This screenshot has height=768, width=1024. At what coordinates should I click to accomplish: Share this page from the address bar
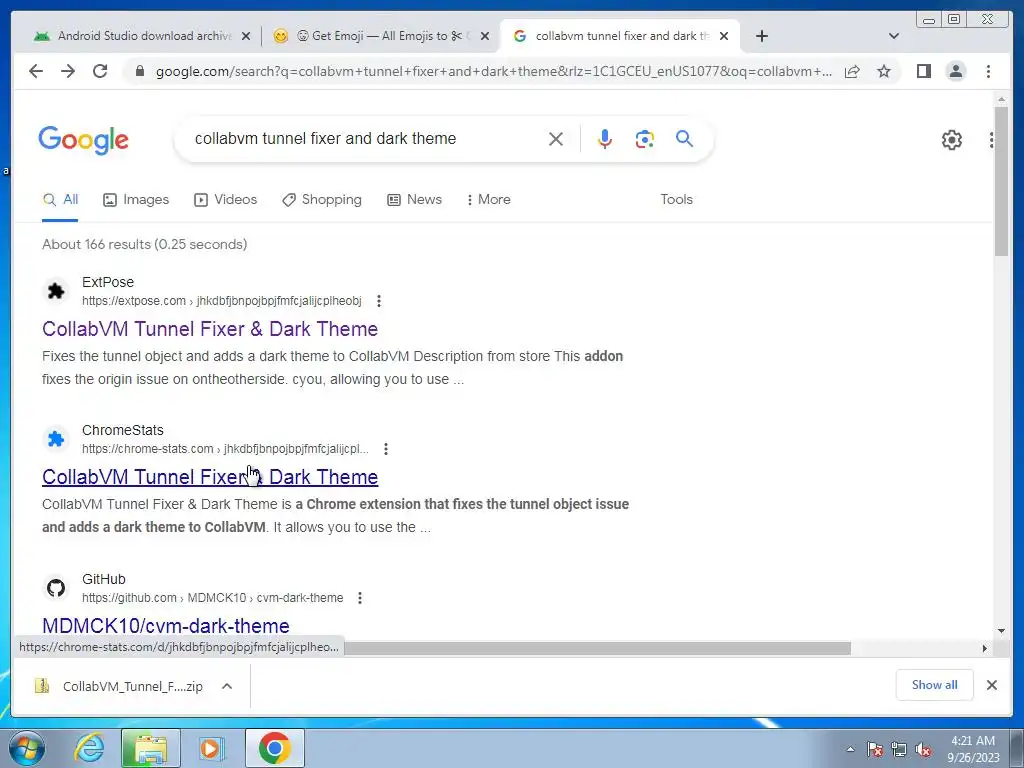852,72
